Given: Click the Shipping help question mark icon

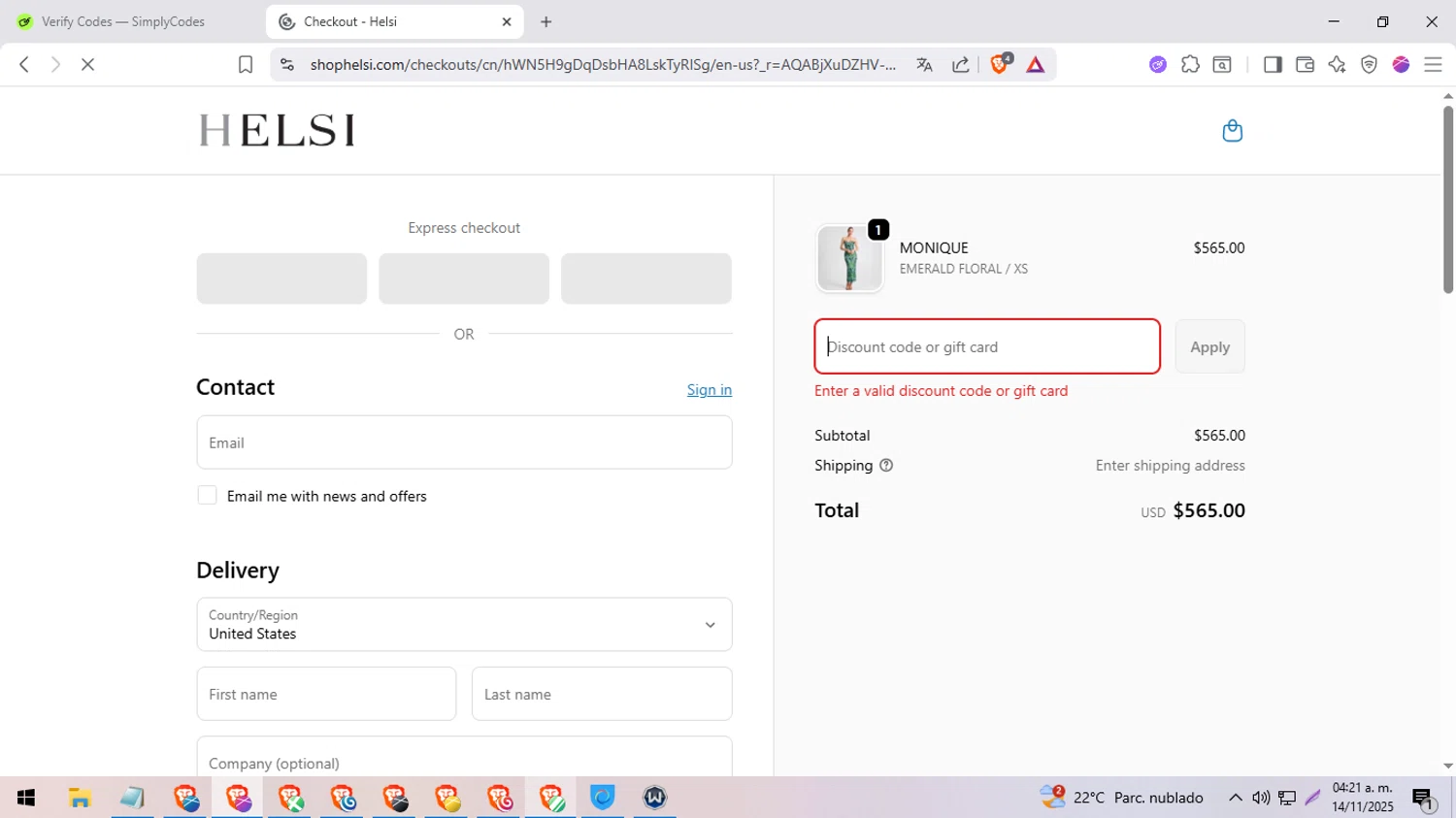Looking at the screenshot, I should (x=886, y=466).
